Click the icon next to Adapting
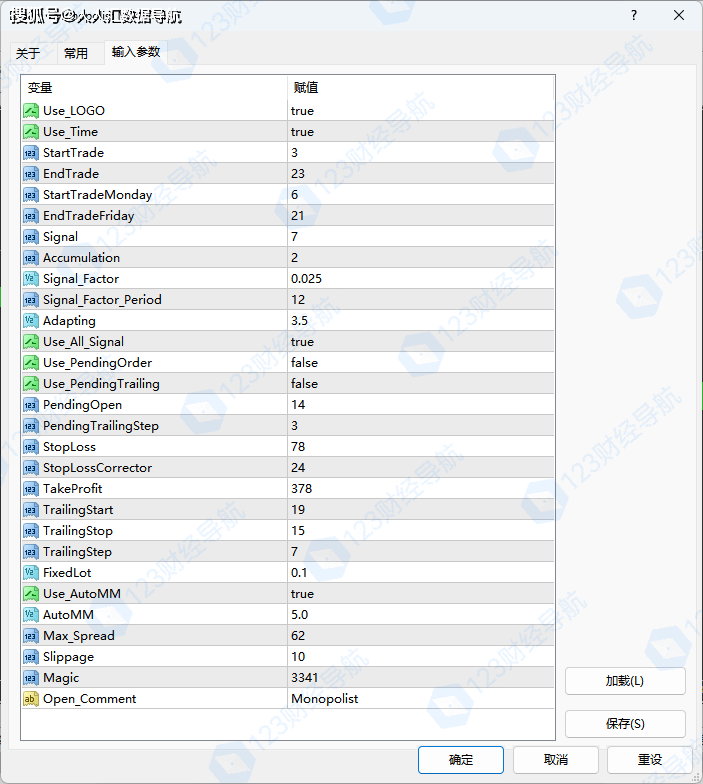This screenshot has width=703, height=784. tap(31, 321)
